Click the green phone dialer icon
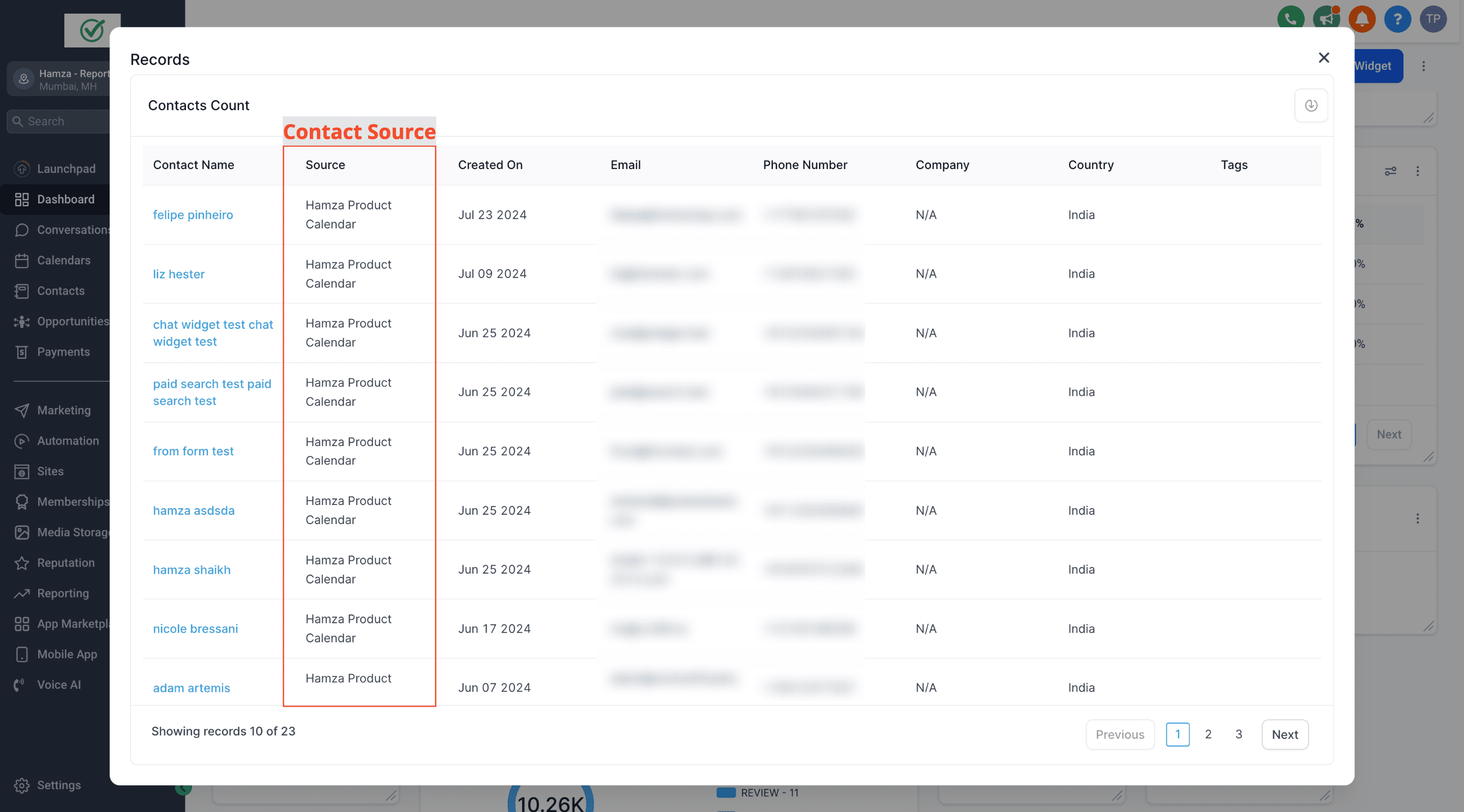The width and height of the screenshot is (1464, 812). click(1291, 19)
